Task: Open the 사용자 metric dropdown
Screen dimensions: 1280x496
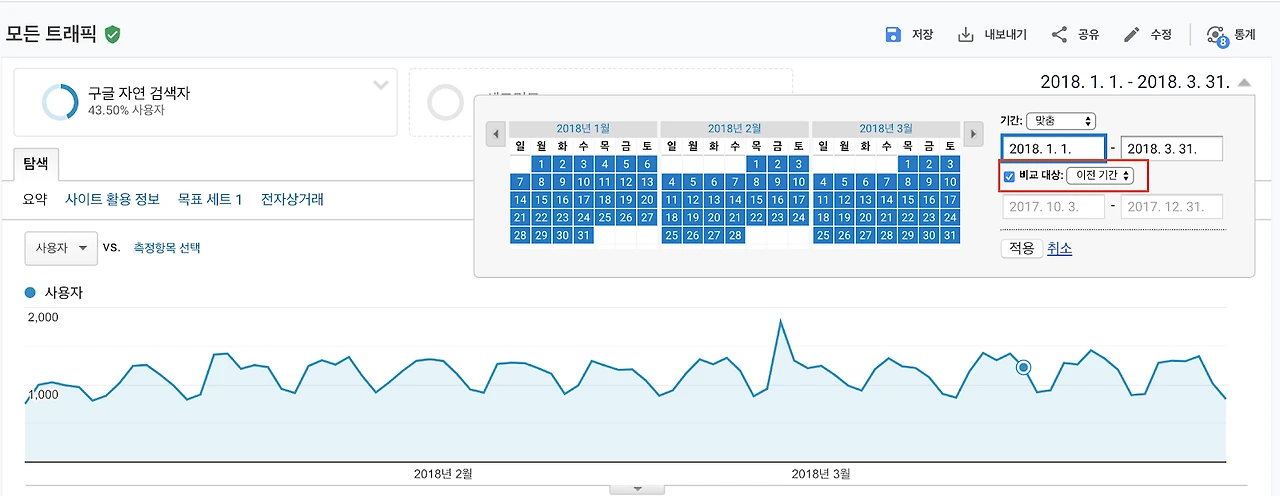Action: point(61,248)
